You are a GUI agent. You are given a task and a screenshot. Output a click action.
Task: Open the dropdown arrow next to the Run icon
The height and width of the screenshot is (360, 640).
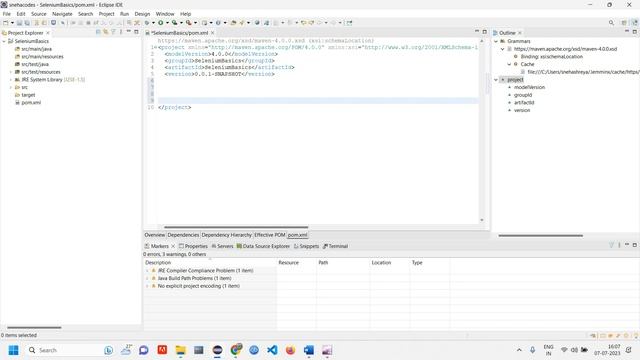(x=167, y=23)
